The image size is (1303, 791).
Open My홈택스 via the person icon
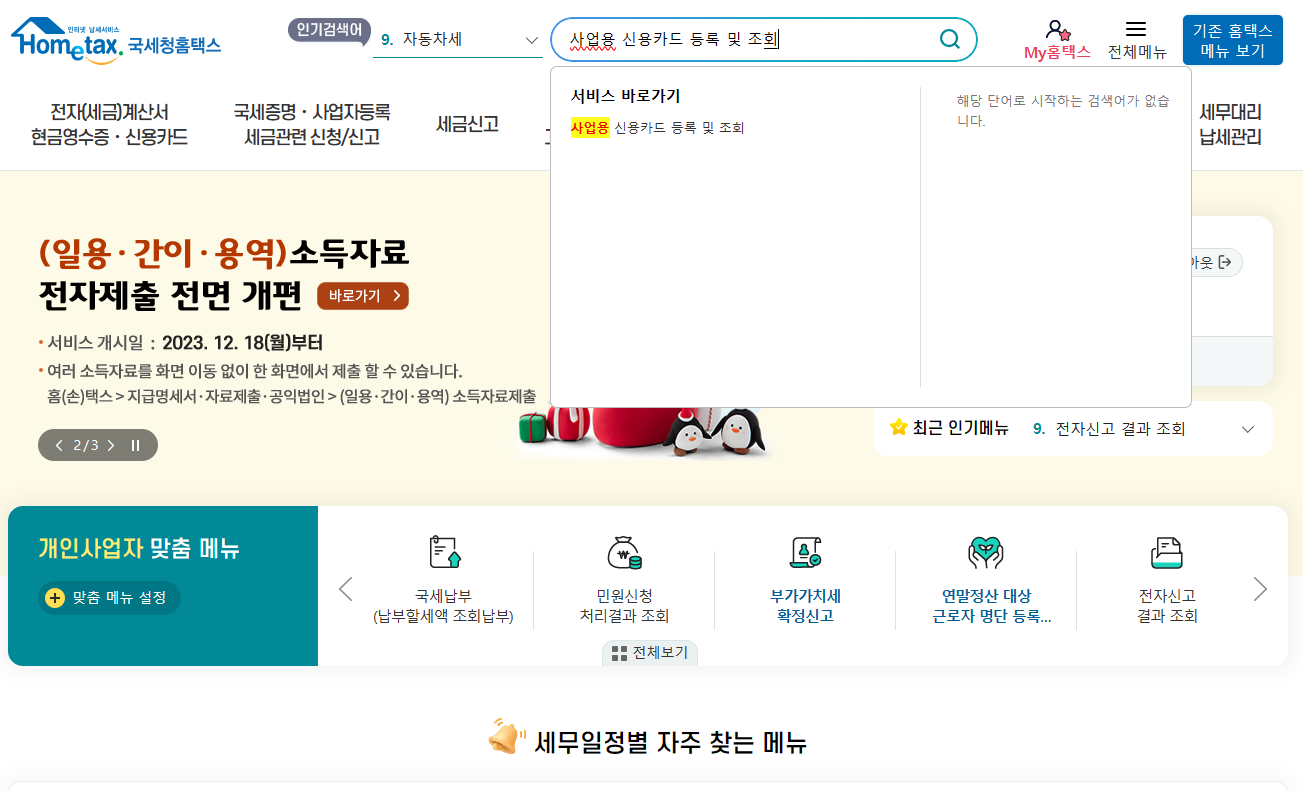click(1057, 29)
